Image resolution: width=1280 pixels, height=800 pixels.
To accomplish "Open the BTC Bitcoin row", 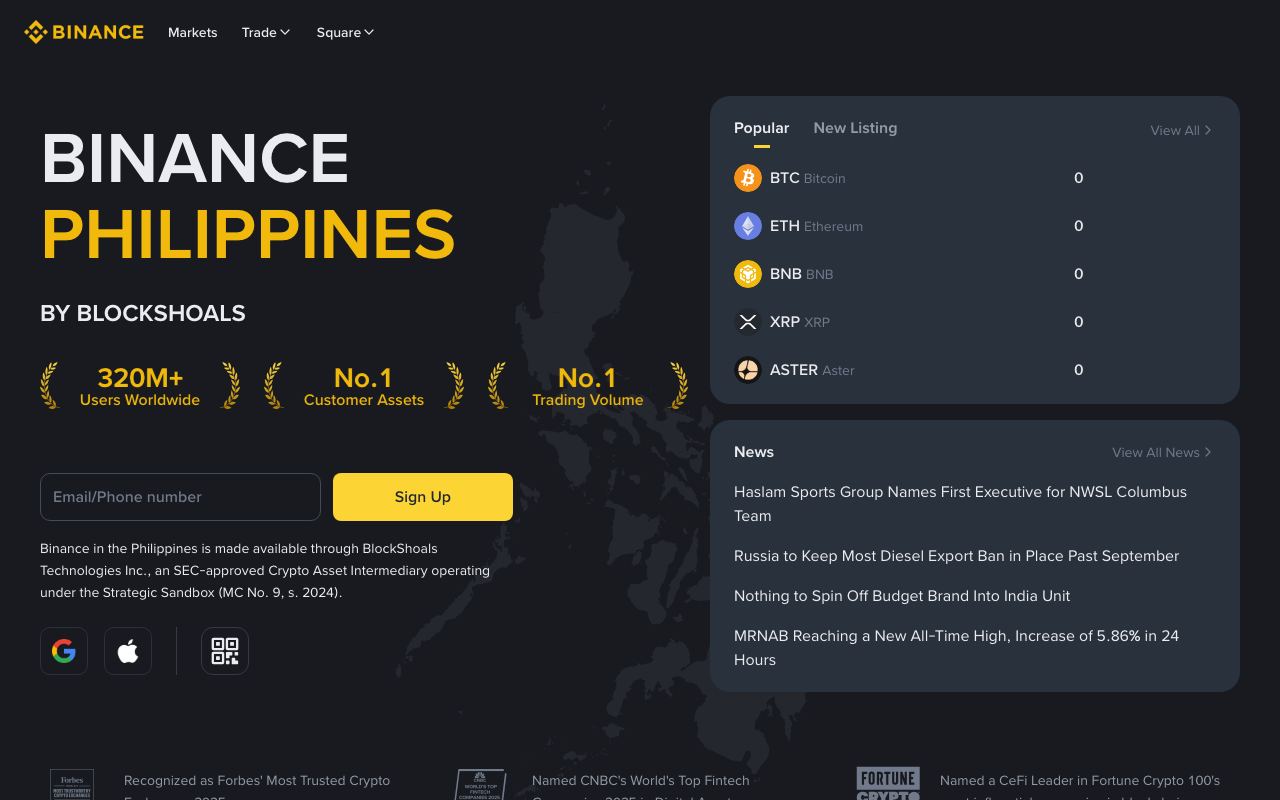I will coord(975,178).
